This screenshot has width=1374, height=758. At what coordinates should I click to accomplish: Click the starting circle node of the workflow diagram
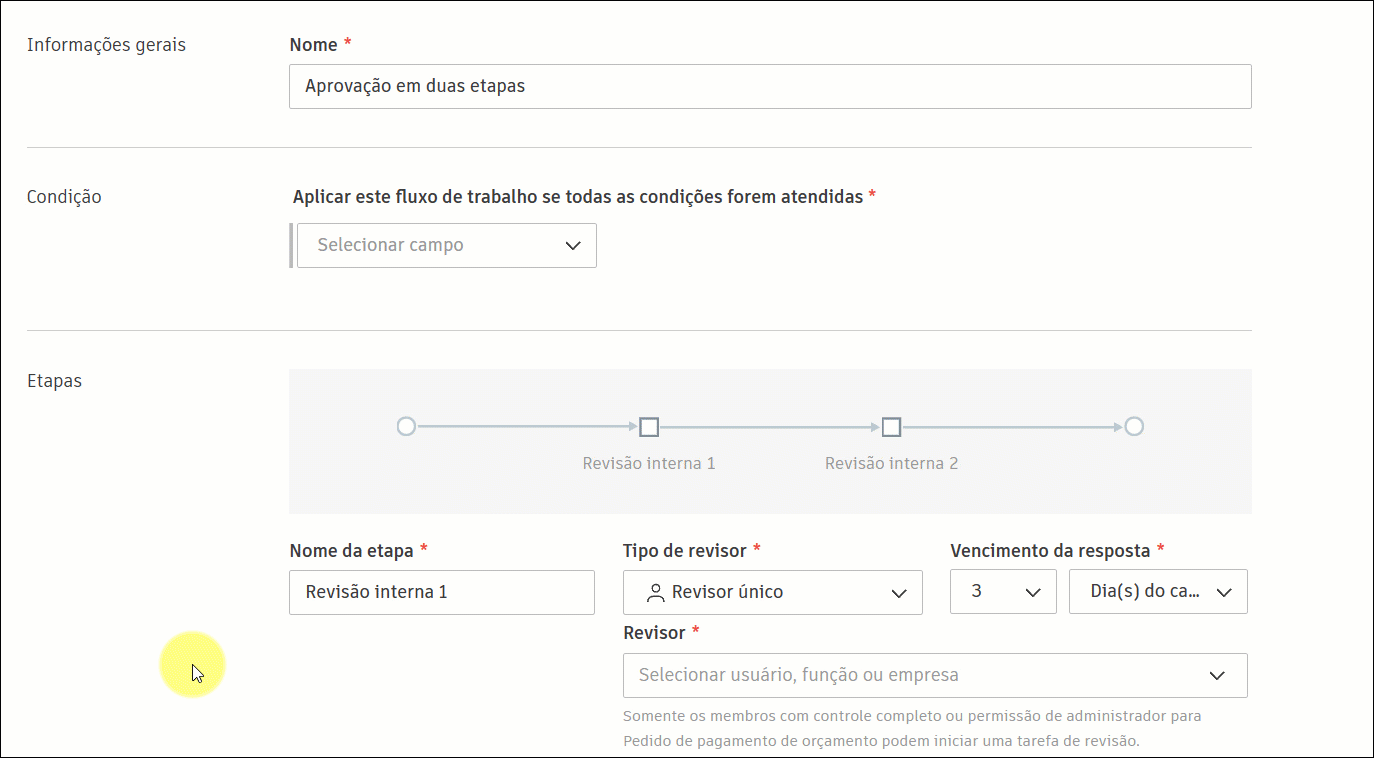[406, 426]
